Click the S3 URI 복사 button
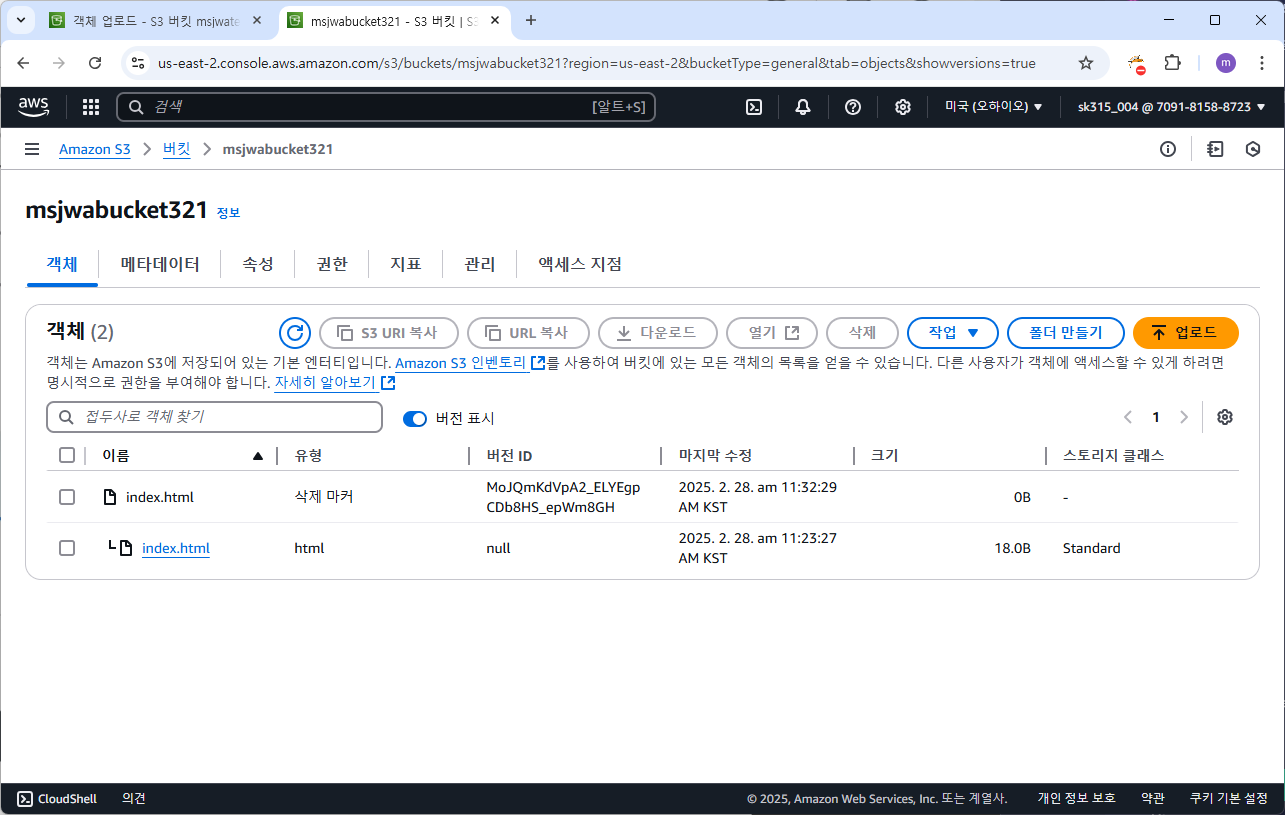Image resolution: width=1285 pixels, height=815 pixels. 388,333
